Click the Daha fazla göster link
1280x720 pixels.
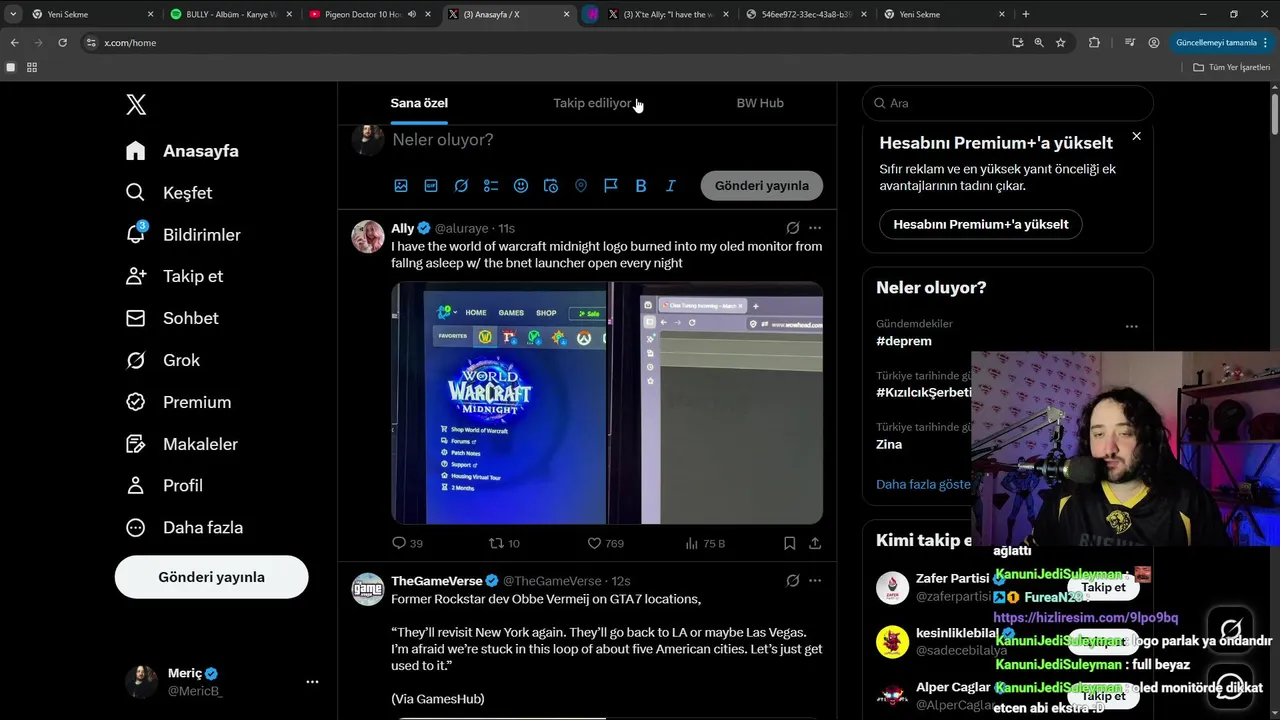(x=923, y=484)
